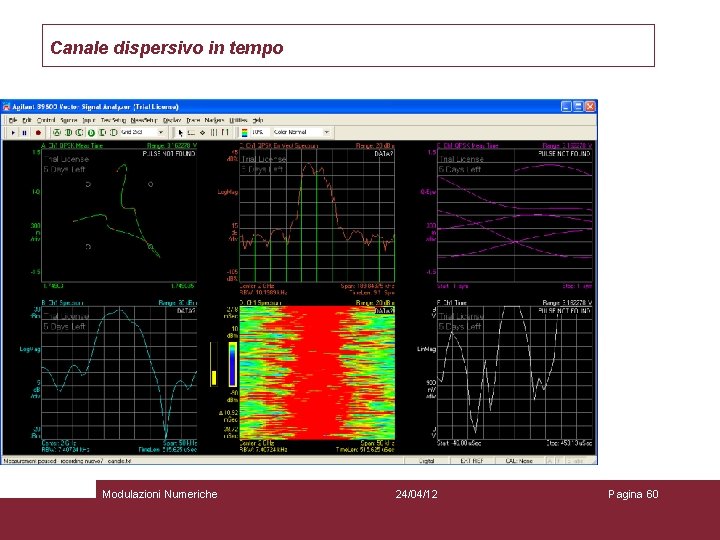Click 'Start -40.00 uSec' on trace F

pyautogui.click(x=459, y=443)
